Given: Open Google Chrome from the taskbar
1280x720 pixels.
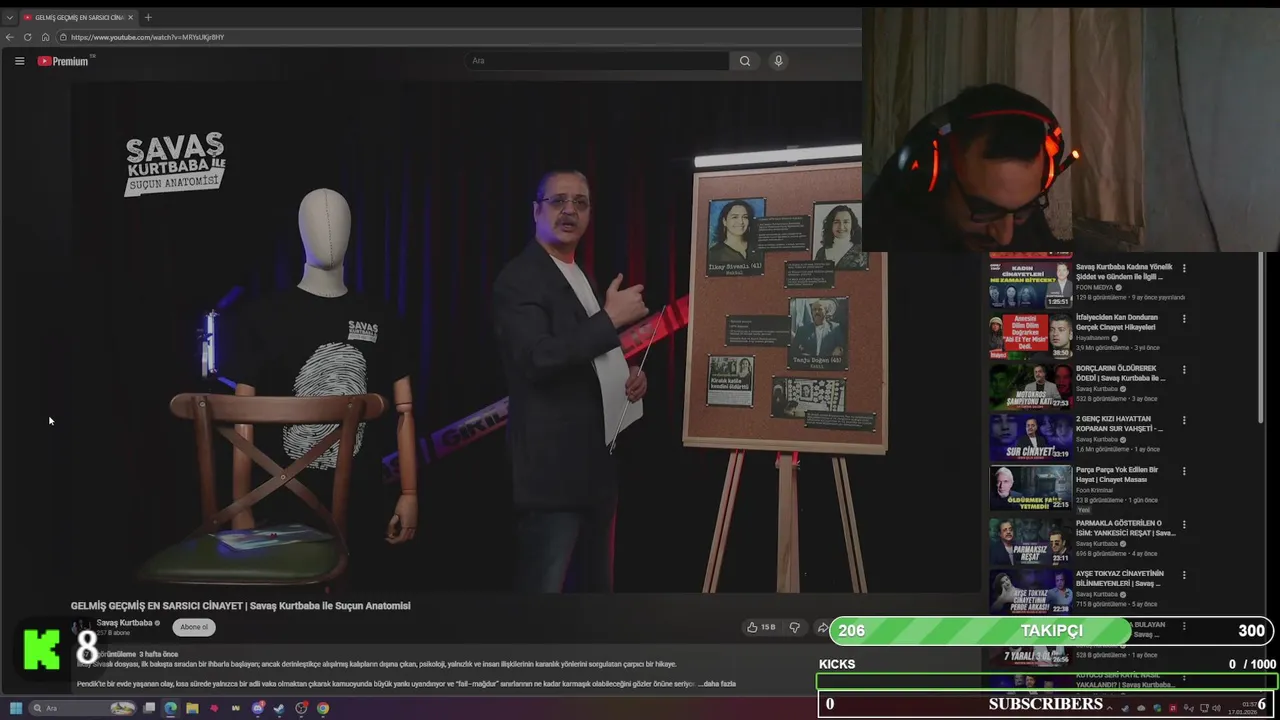Looking at the screenshot, I should [x=323, y=708].
